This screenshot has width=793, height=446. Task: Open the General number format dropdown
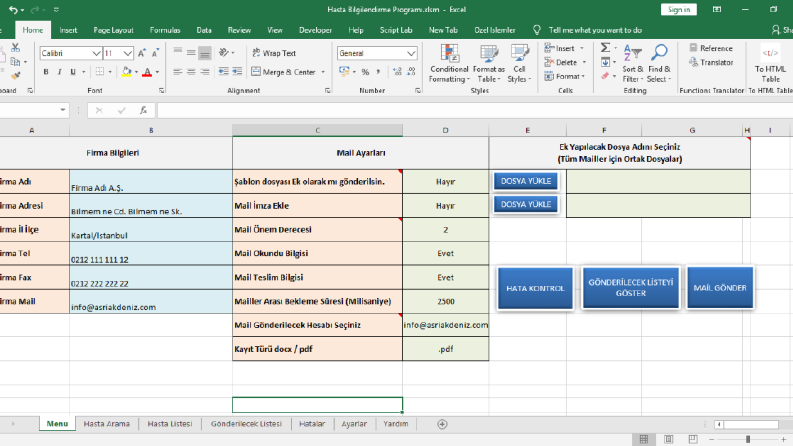[x=411, y=53]
